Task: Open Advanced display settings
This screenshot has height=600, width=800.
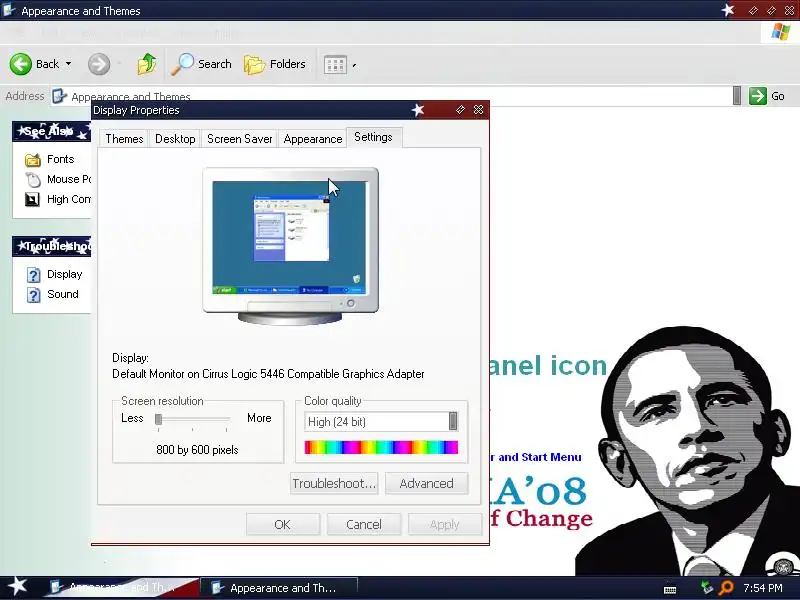Action: click(427, 483)
